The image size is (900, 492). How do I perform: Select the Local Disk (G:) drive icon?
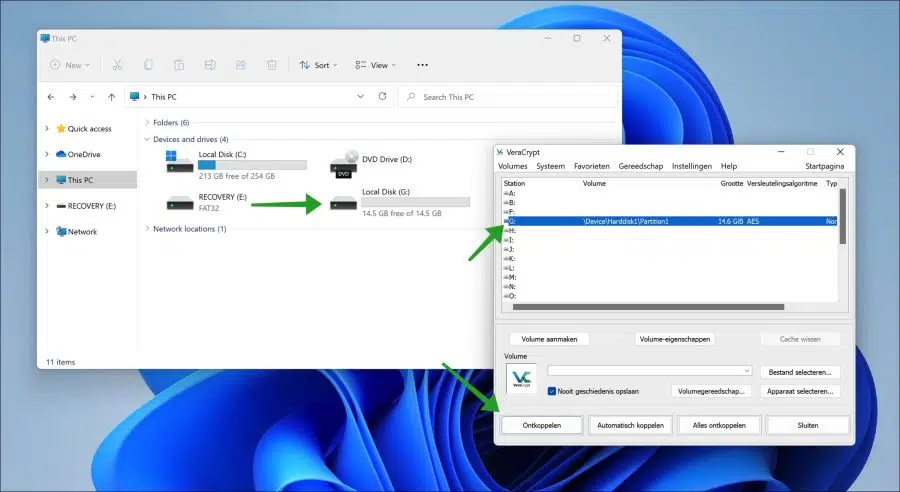tap(344, 203)
